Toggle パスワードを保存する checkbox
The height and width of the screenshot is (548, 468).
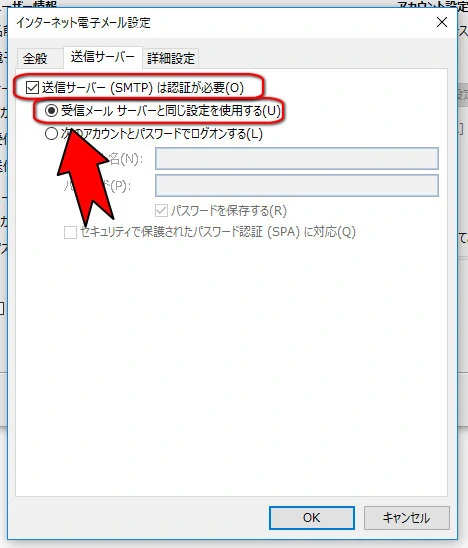(x=161, y=210)
